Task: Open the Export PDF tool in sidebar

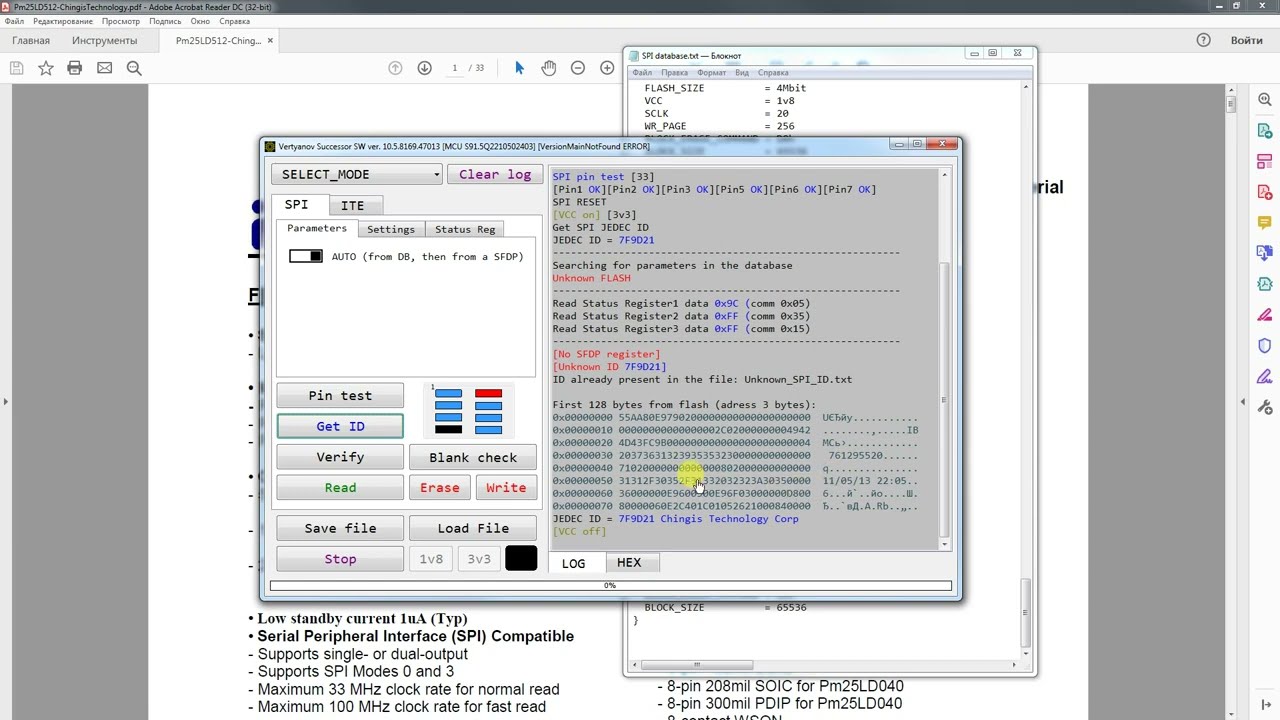Action: tap(1265, 131)
